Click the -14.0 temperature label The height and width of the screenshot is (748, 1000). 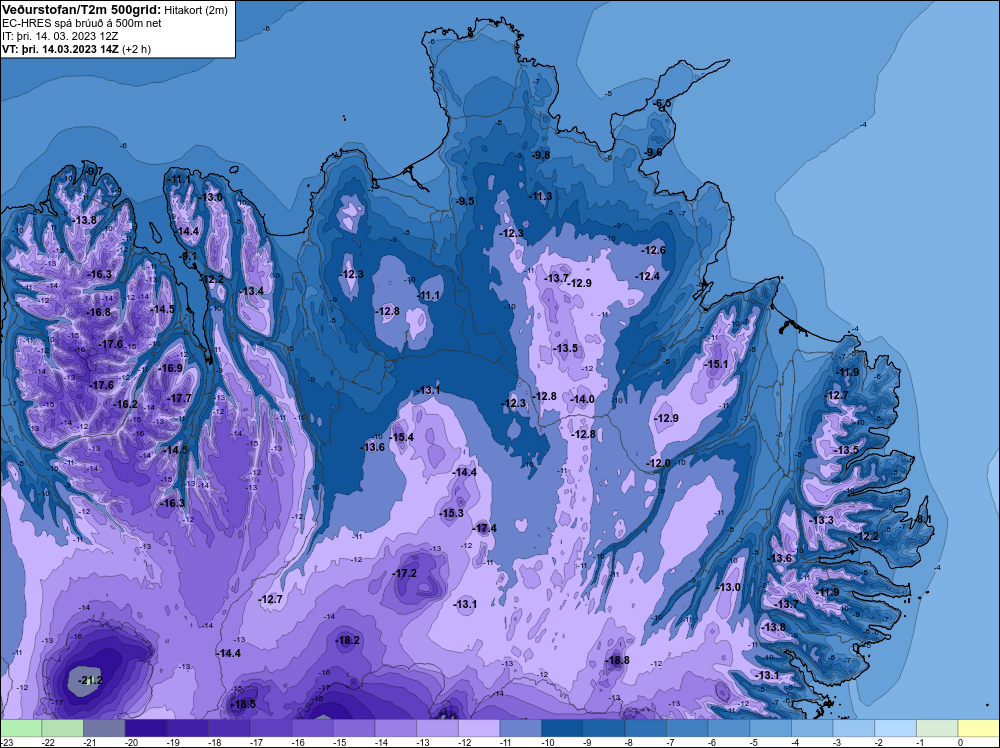pos(582,399)
